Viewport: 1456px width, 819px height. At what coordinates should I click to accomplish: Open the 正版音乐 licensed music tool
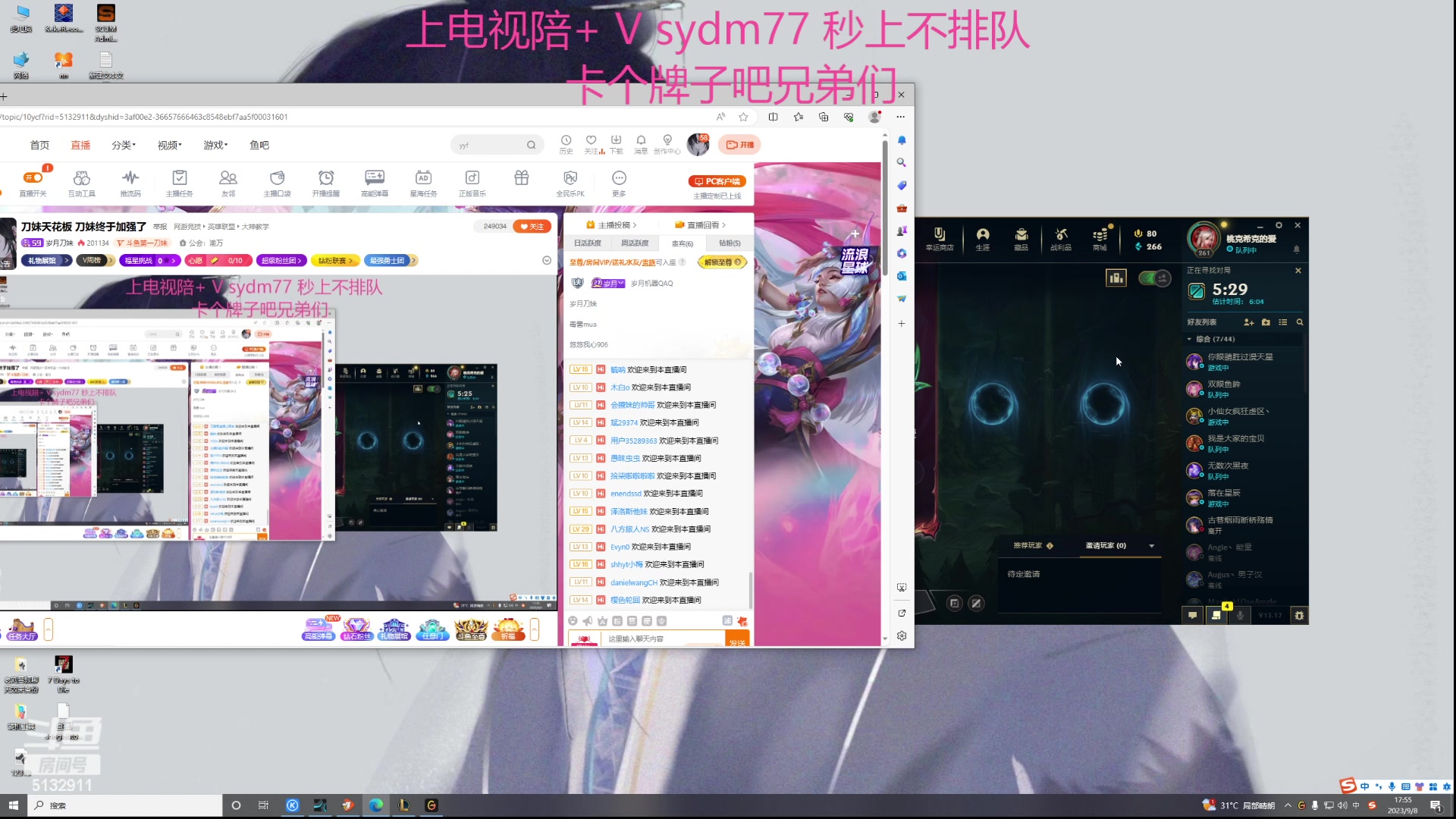tap(472, 182)
